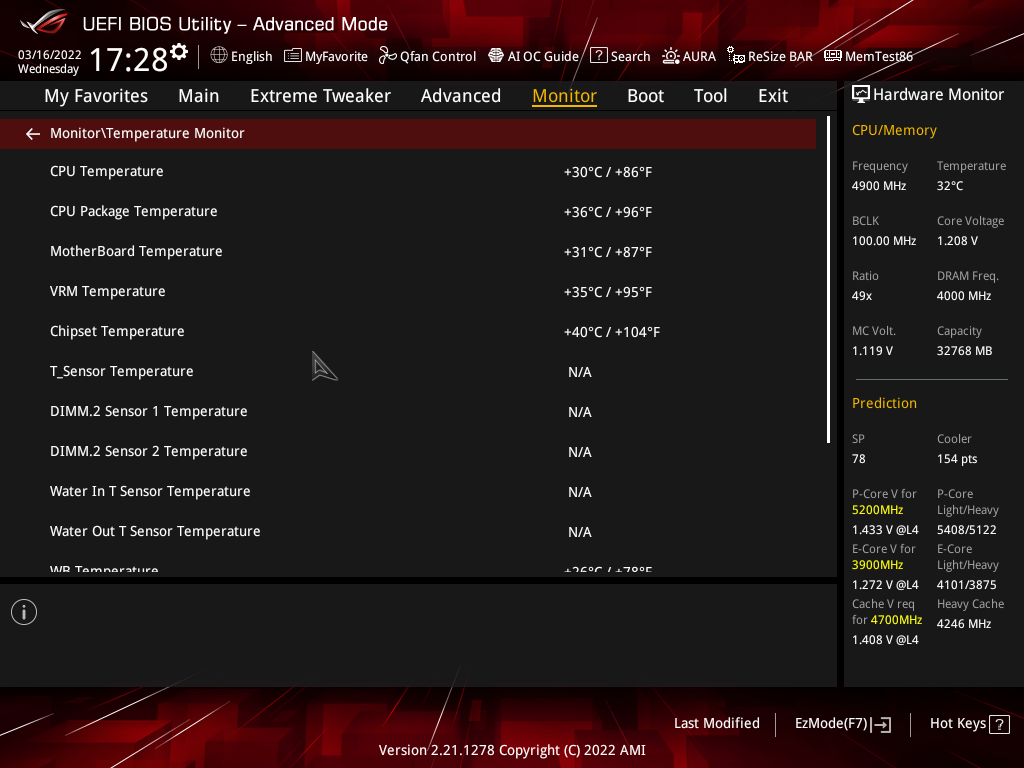
Task: Click the AURA light icon
Action: 671,56
